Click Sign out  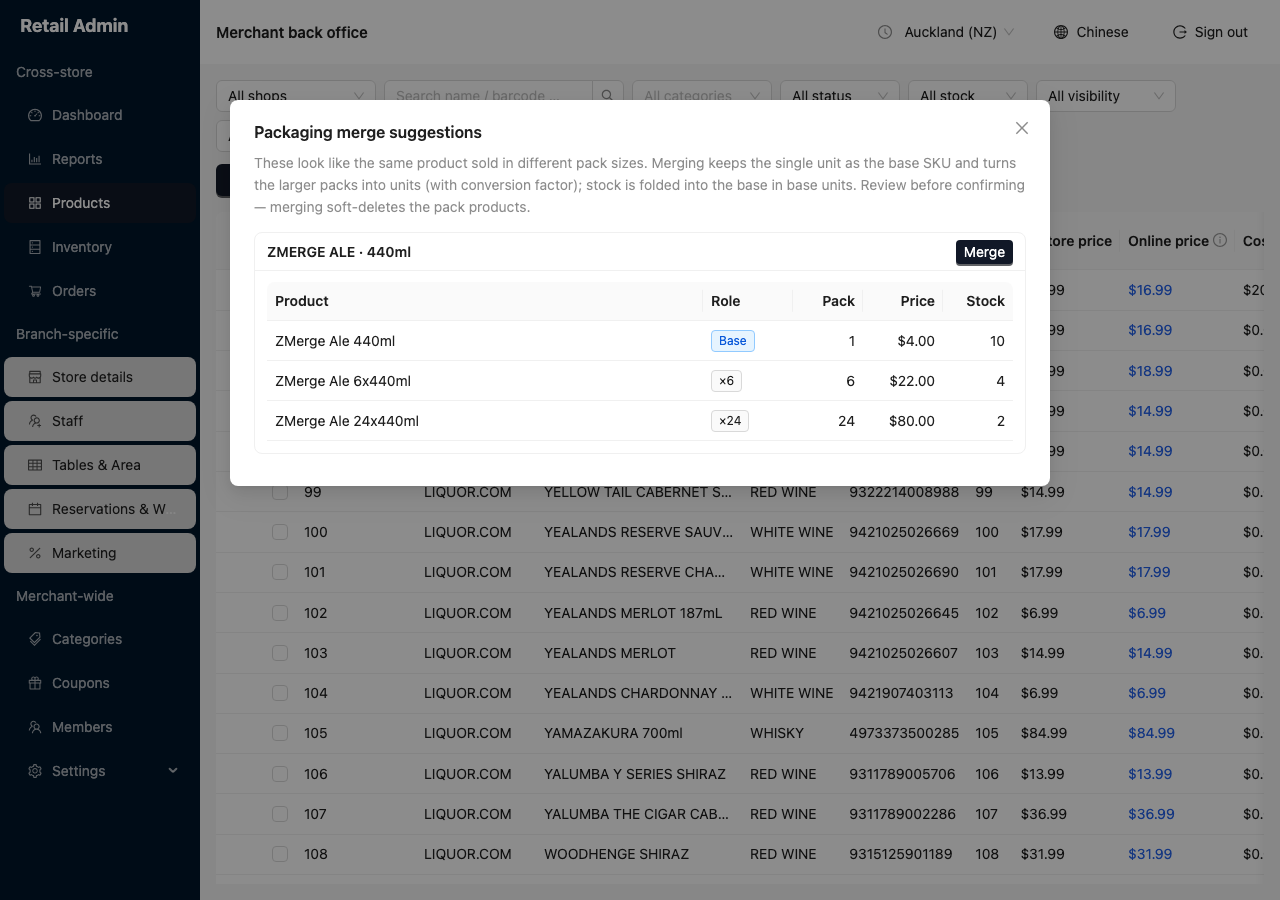[1210, 32]
